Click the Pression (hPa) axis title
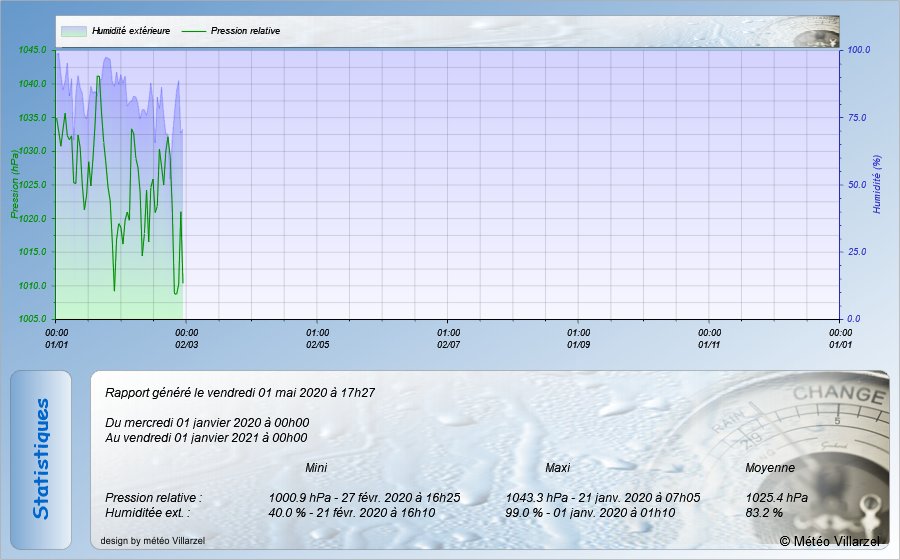 point(15,184)
